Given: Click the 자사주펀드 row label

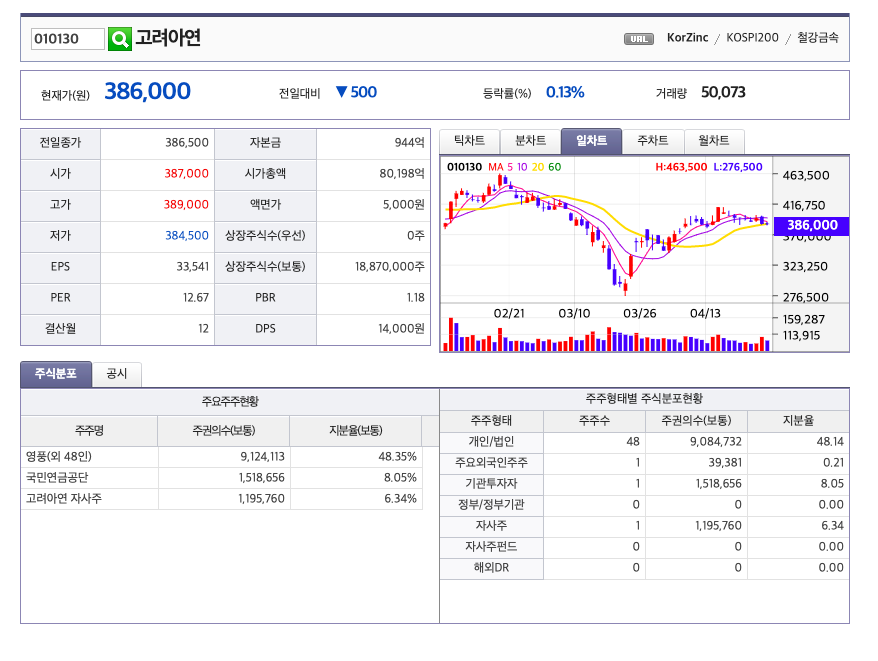Looking at the screenshot, I should coord(491,547).
